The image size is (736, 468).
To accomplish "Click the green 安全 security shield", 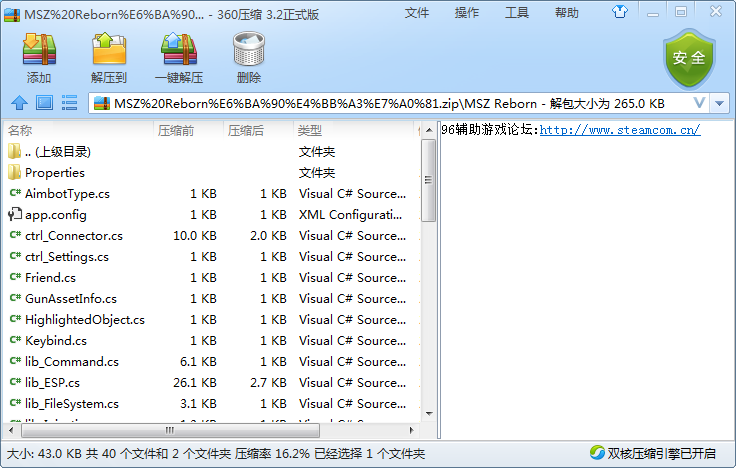I will [689, 58].
